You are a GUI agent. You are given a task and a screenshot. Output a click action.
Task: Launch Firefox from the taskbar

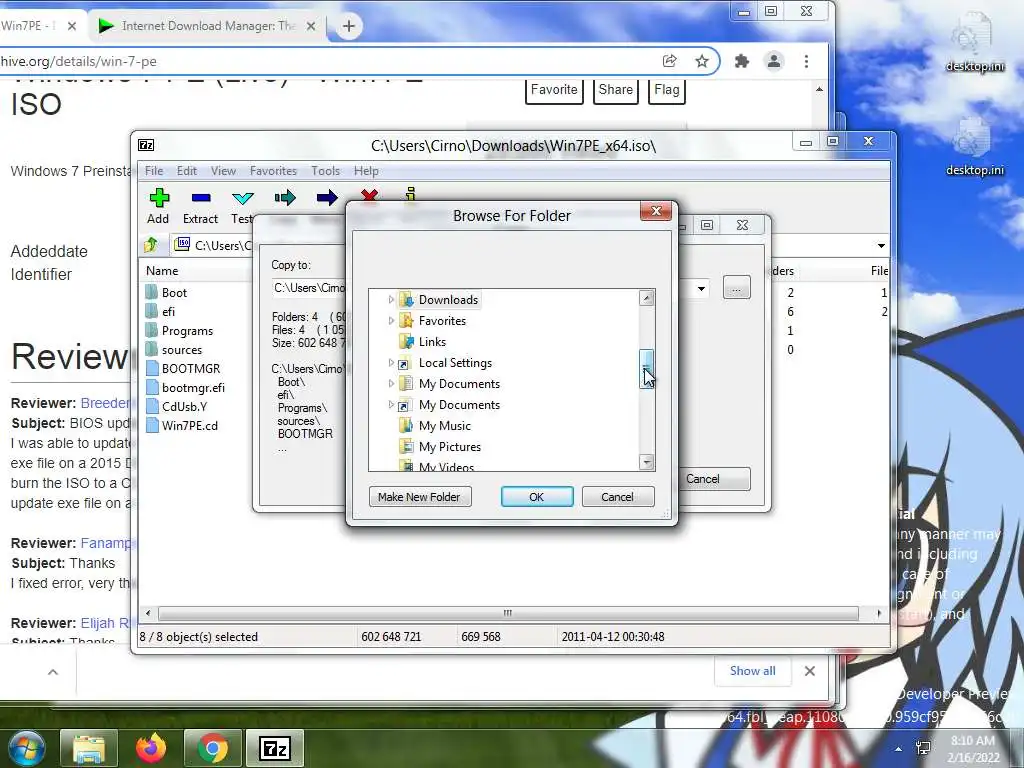point(151,748)
